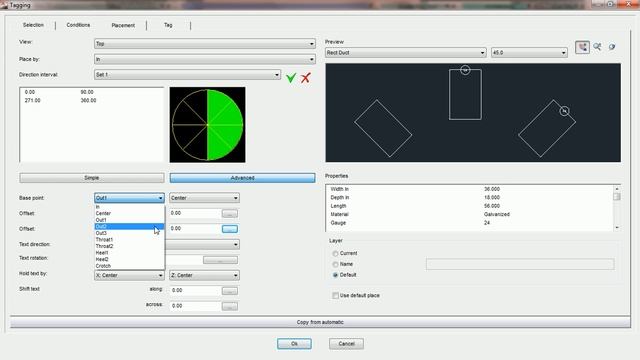Toggle the first preview tag tool icon
This screenshot has height=360, width=640.
(x=582, y=47)
